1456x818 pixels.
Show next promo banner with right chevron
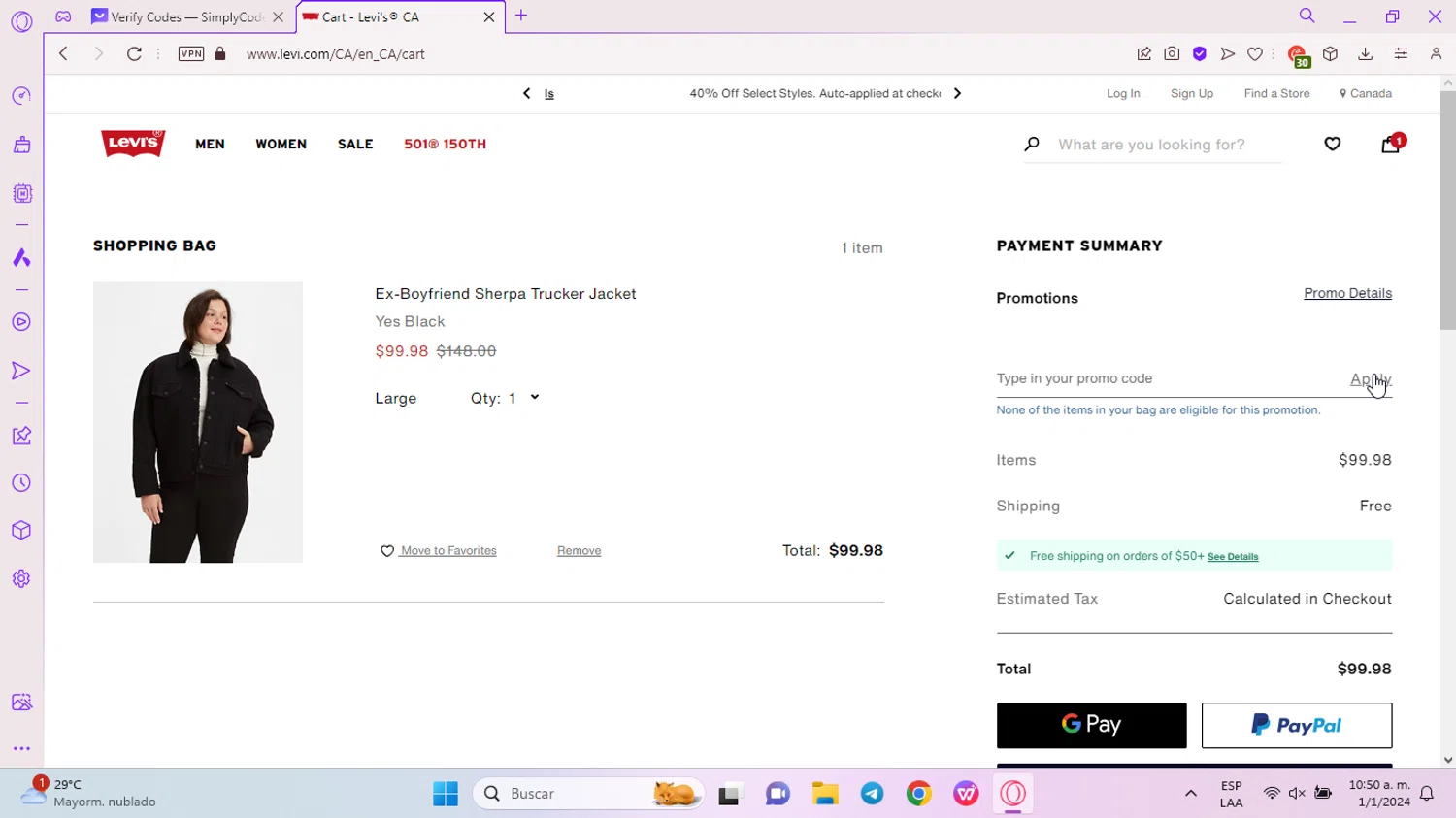[957, 93]
